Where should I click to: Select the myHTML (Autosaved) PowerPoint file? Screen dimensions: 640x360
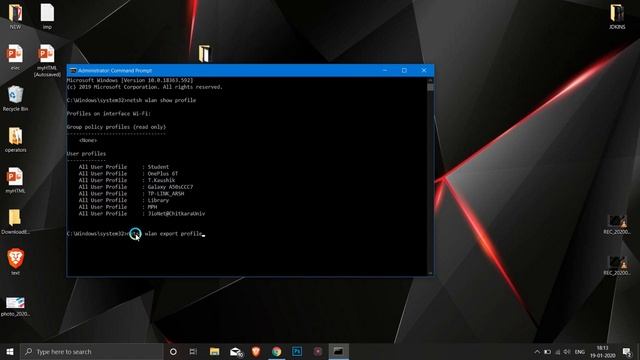coord(47,60)
